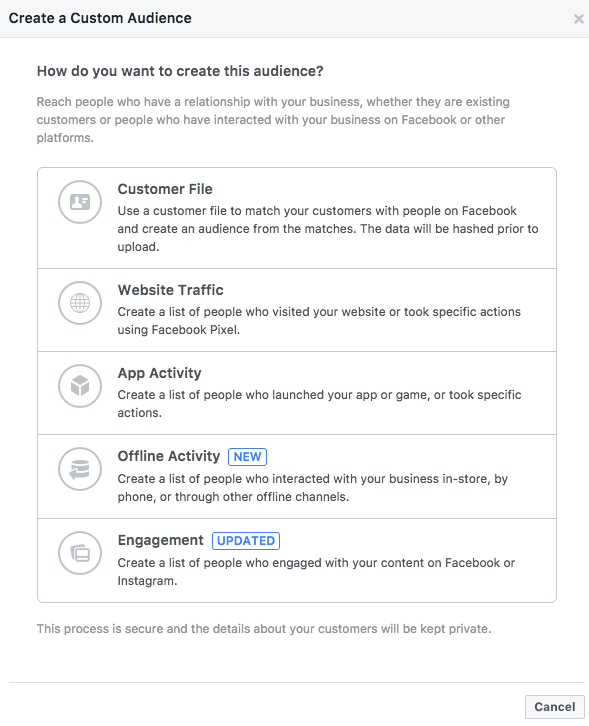This screenshot has height=726, width=589.
Task: Click the customer file hashed data description
Action: 328,229
